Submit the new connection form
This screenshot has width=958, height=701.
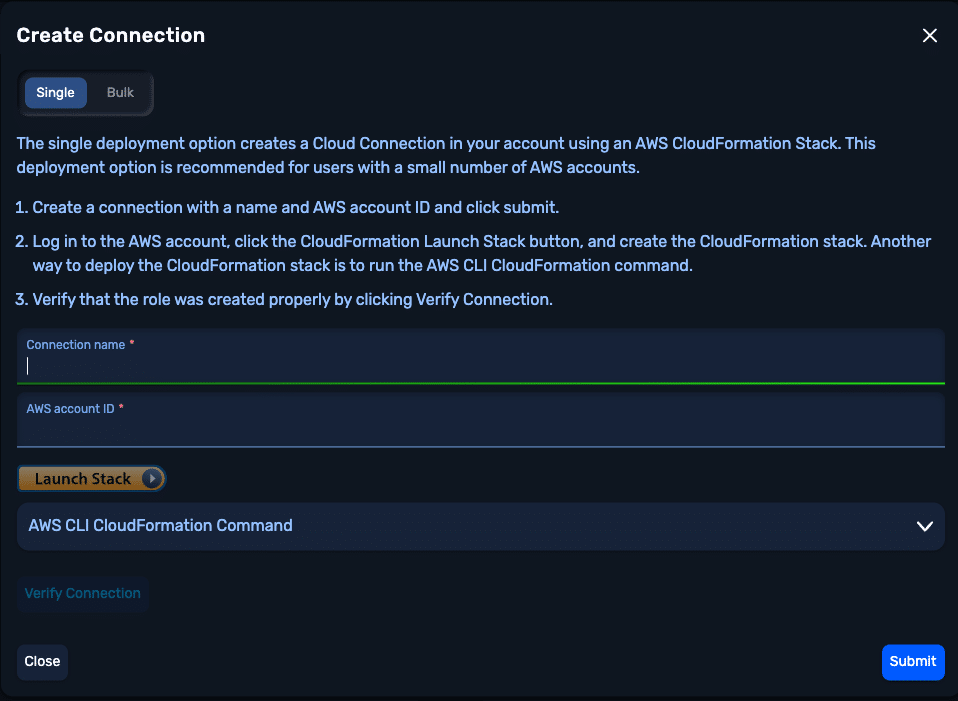(913, 662)
